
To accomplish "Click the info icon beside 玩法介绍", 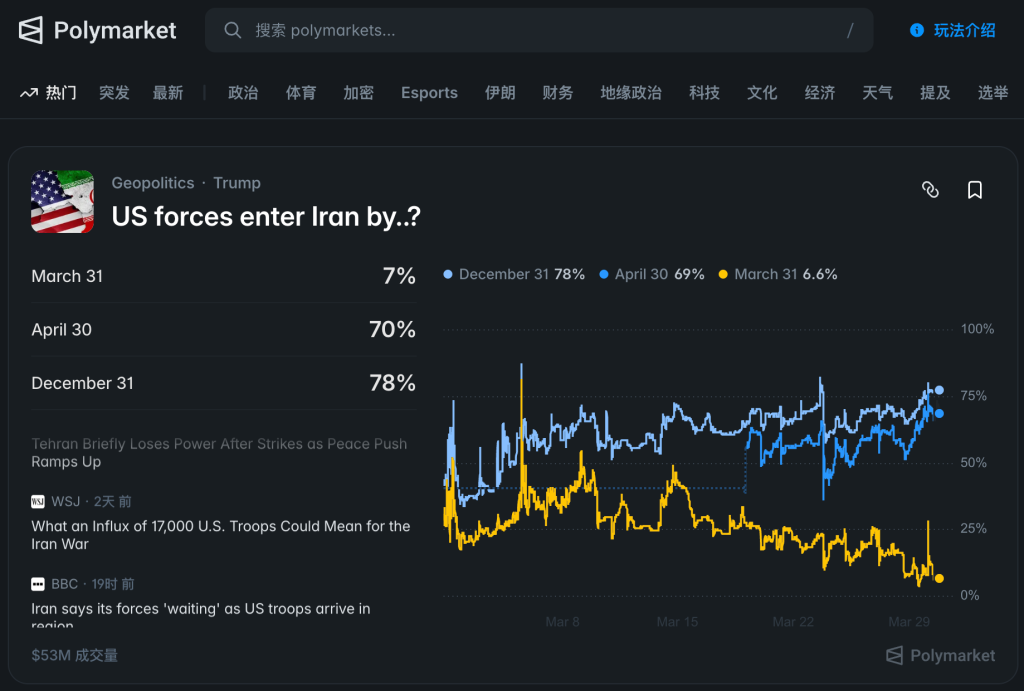I will pyautogui.click(x=917, y=31).
